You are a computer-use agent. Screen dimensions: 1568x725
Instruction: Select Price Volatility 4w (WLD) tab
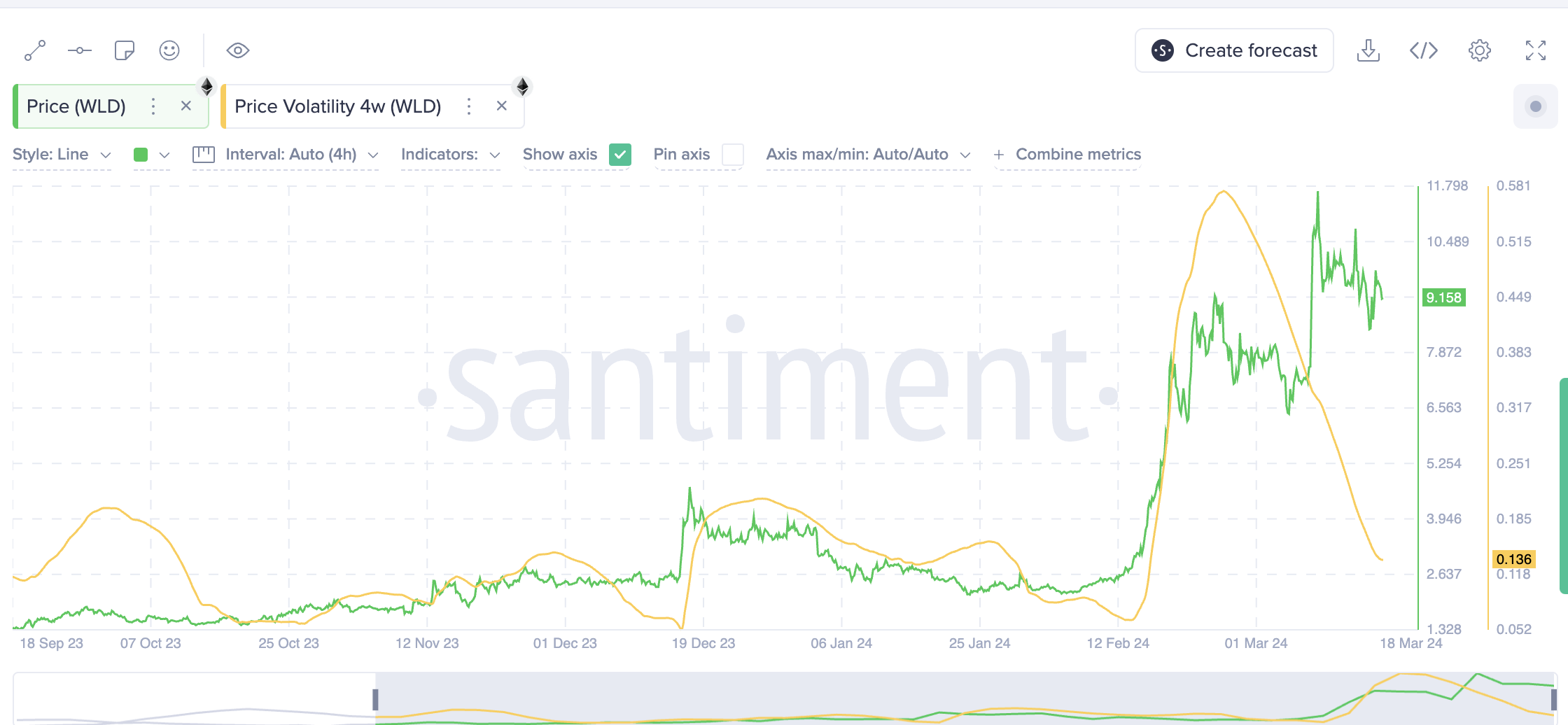[x=338, y=106]
